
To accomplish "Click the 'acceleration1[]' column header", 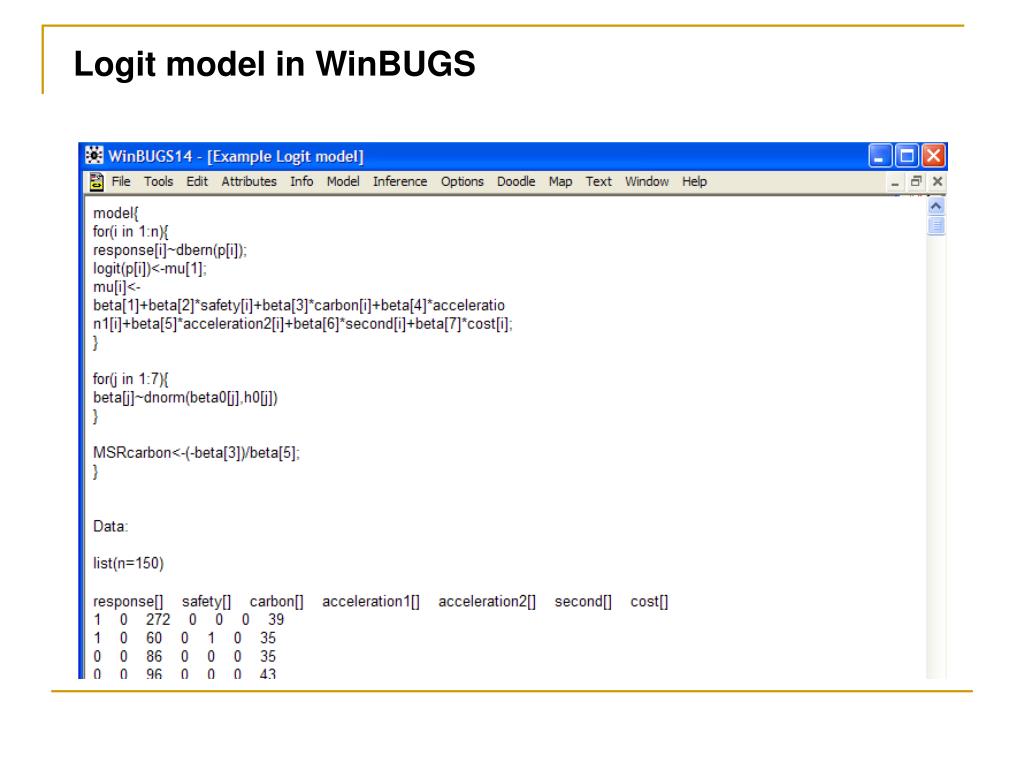I will click(371, 601).
